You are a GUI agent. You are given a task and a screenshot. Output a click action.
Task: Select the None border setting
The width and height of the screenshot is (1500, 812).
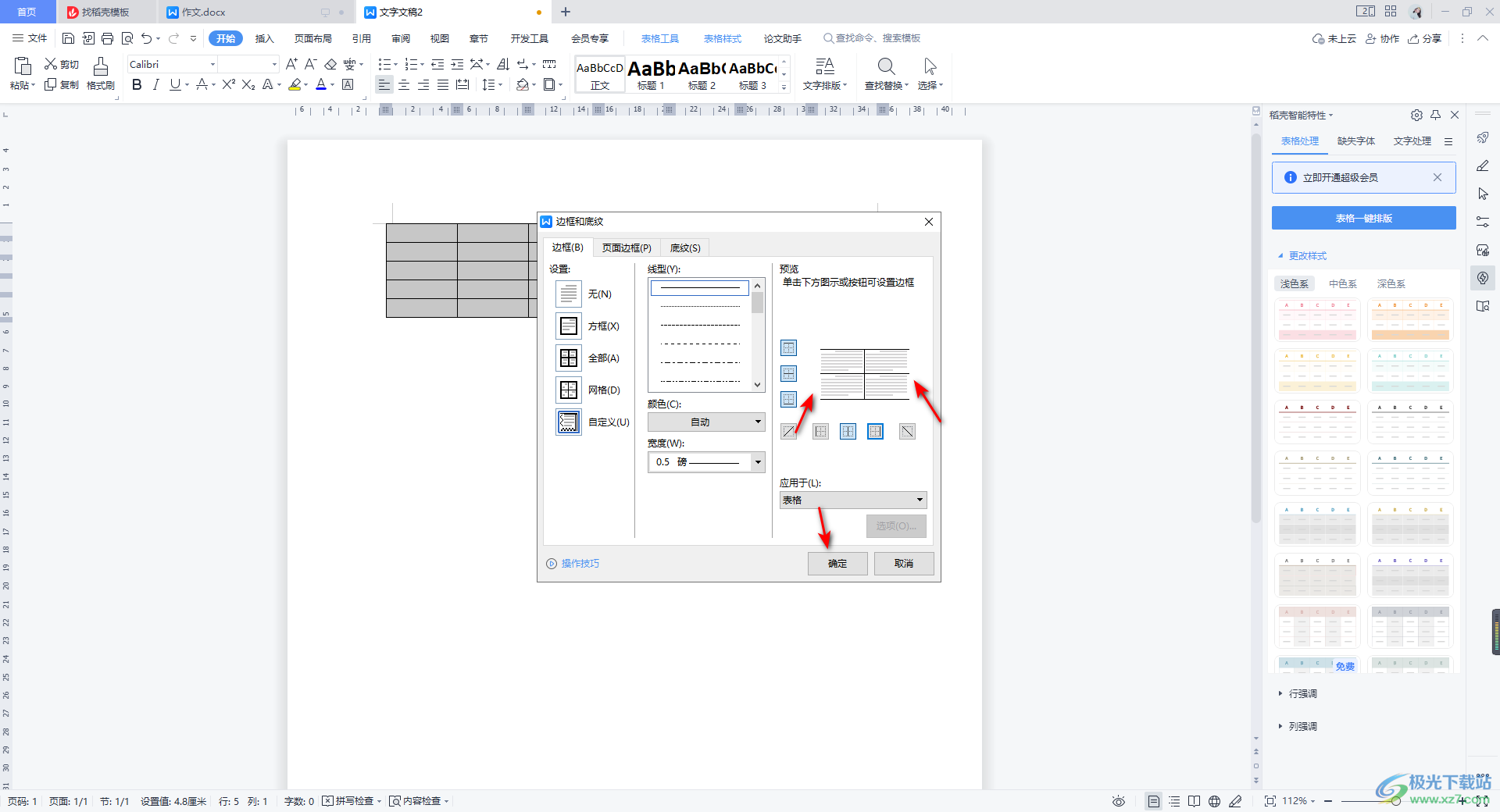pos(569,294)
